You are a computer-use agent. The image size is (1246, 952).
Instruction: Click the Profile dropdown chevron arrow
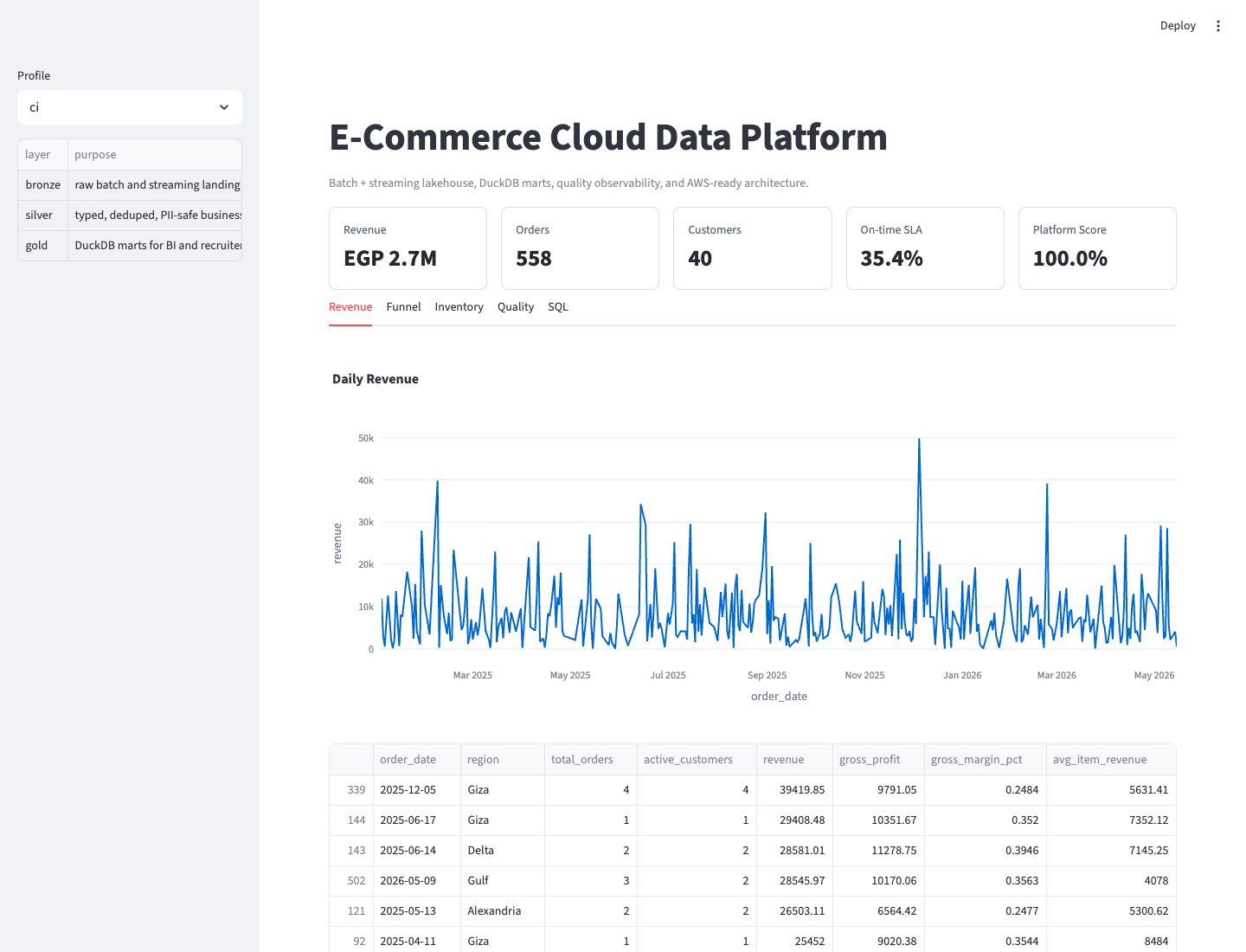coord(224,107)
